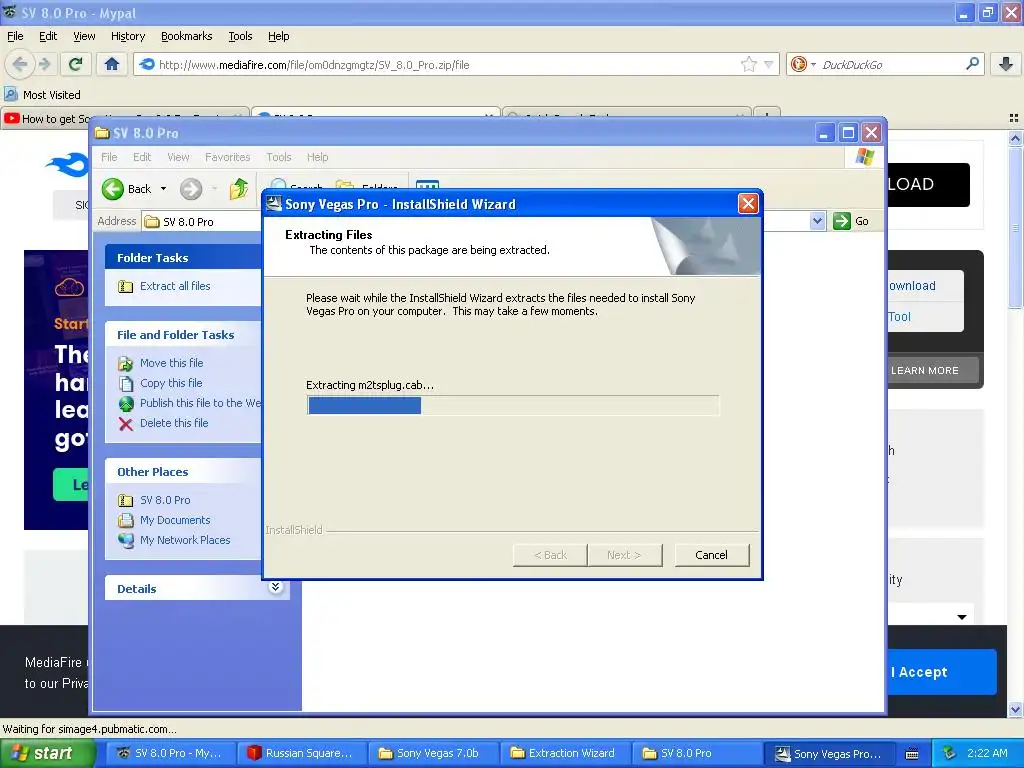Image resolution: width=1024 pixels, height=768 pixels.
Task: Click Extract all files task
Action: pyautogui.click(x=175, y=286)
